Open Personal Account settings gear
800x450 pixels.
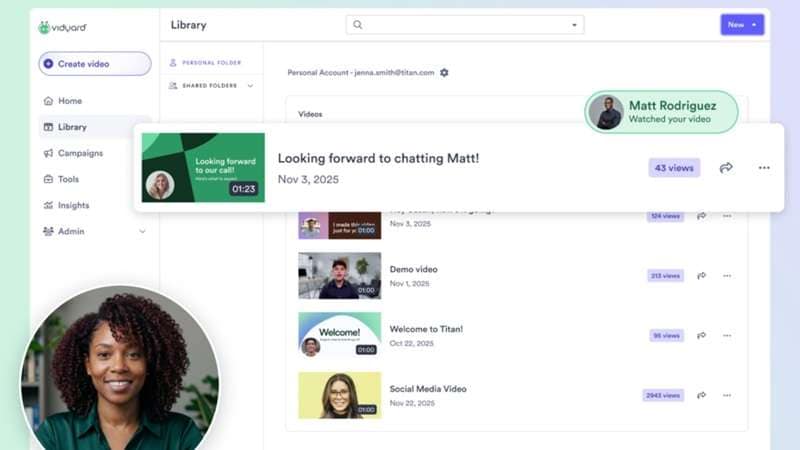[x=444, y=73]
